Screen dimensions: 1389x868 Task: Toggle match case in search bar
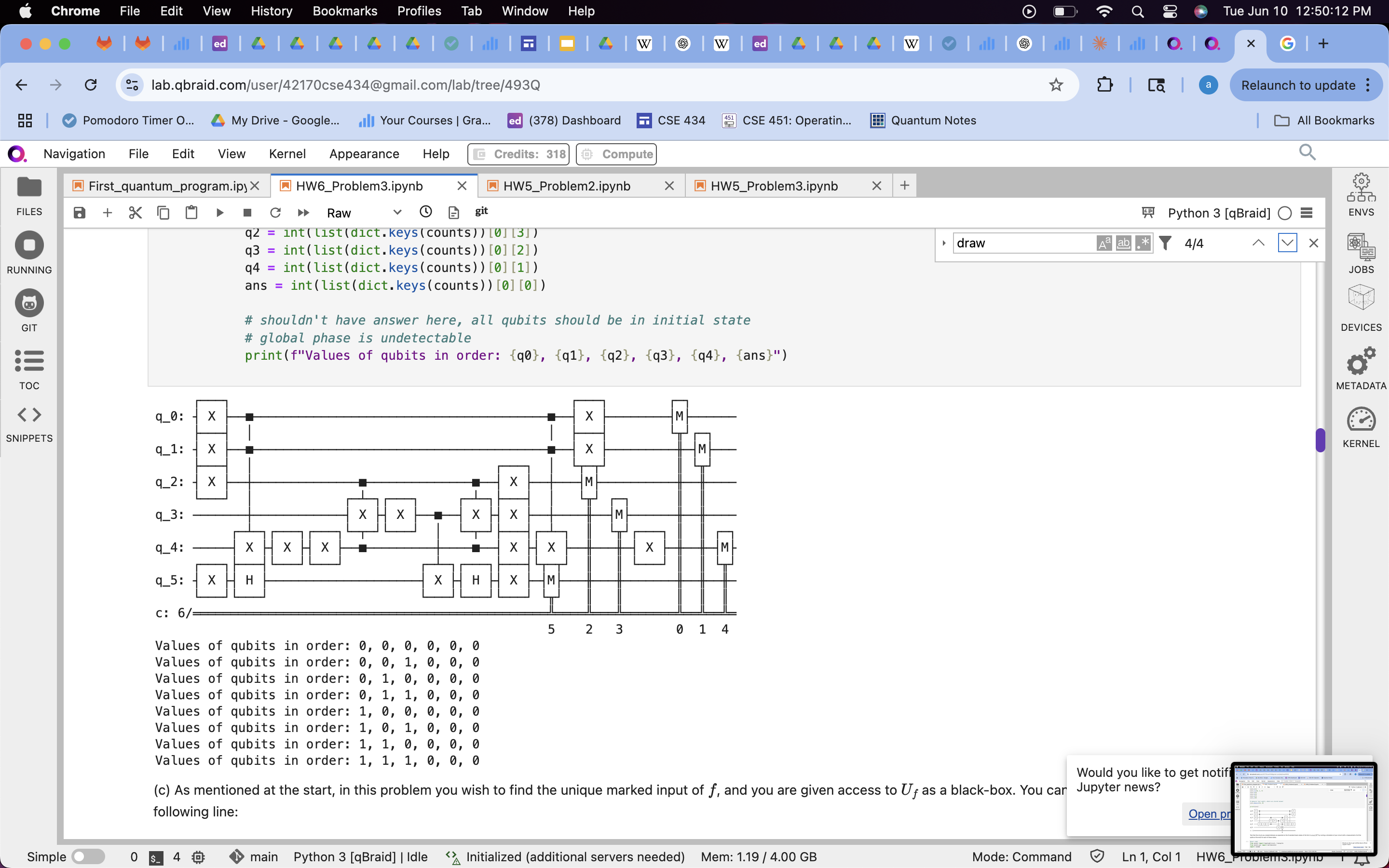point(1104,243)
